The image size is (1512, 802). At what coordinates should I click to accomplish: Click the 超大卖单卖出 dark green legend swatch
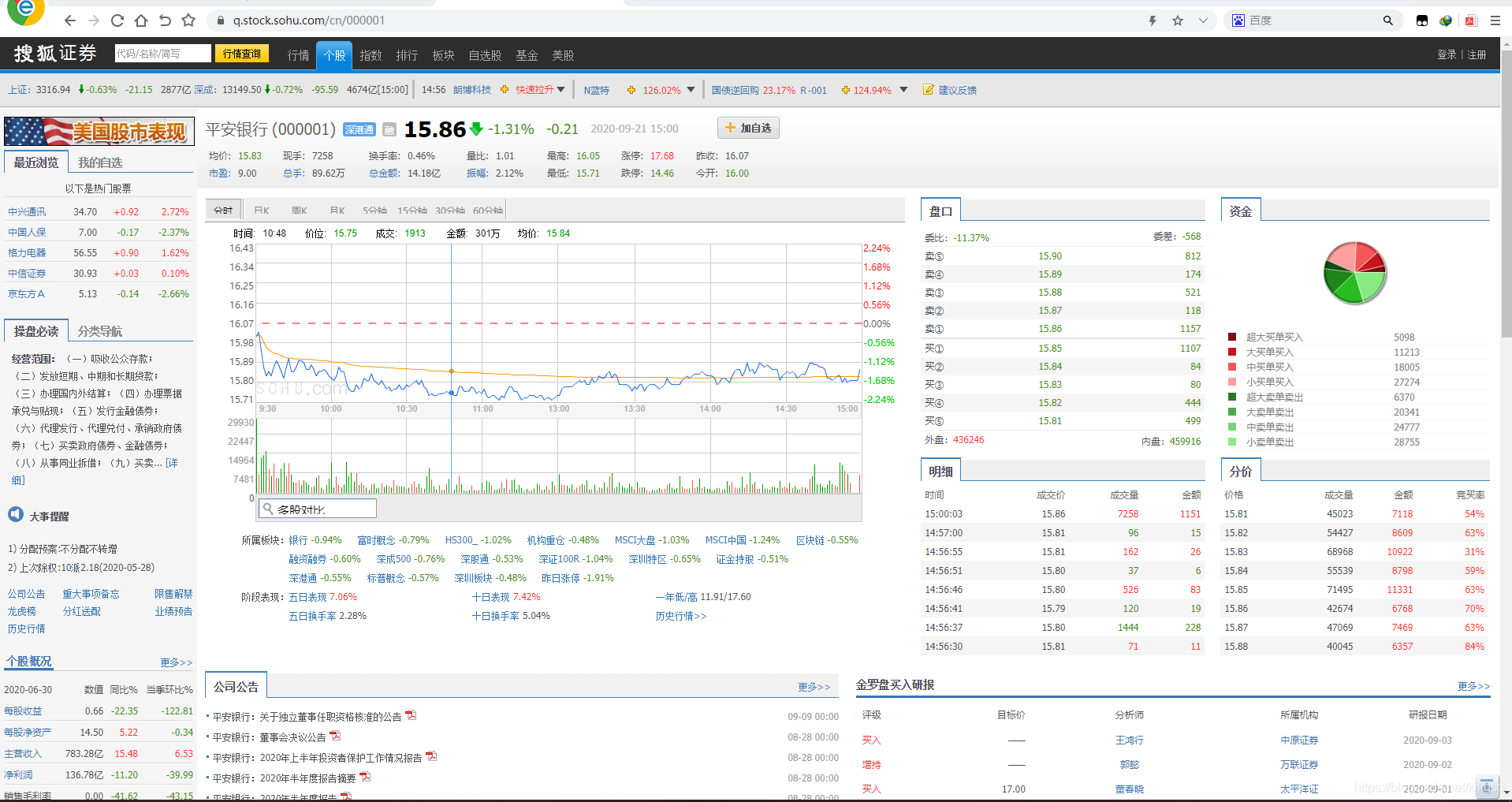click(1232, 397)
